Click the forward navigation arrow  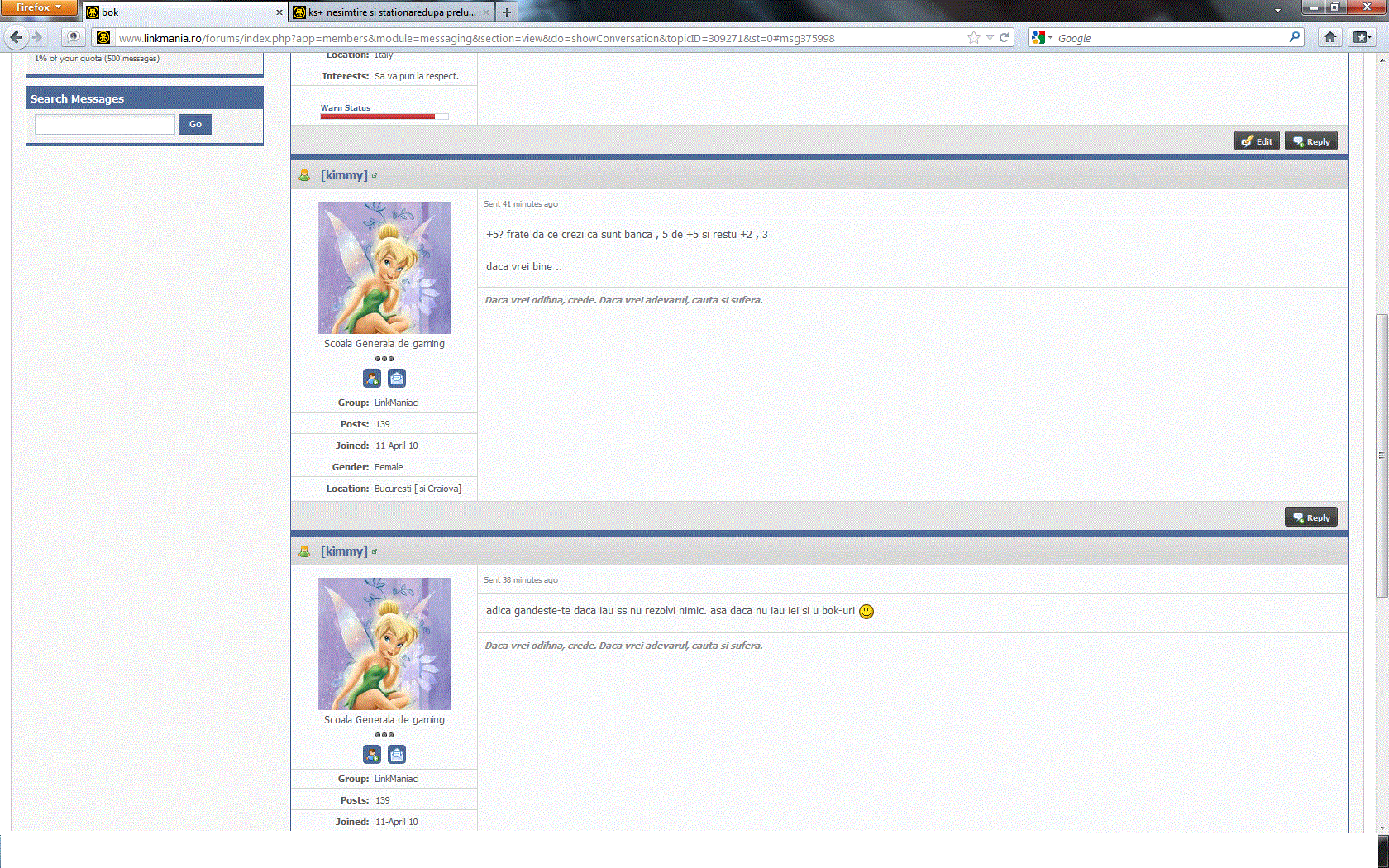click(37, 37)
